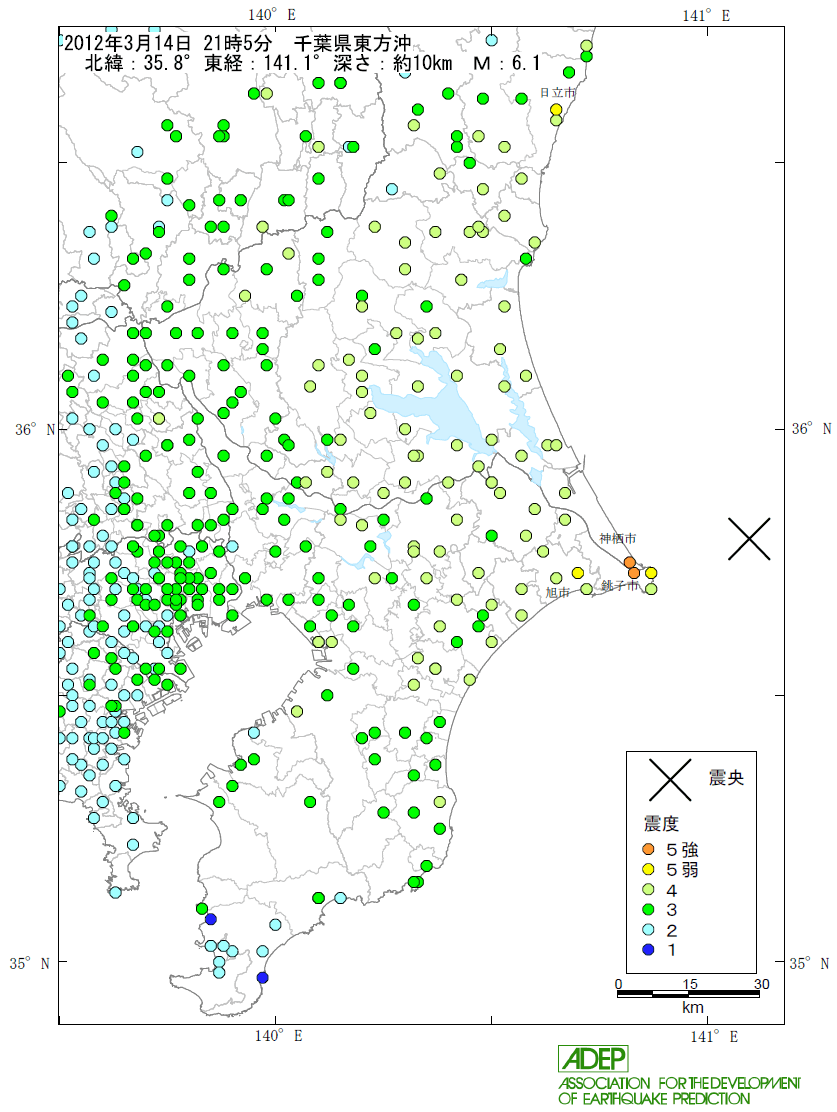
Task: Click the 35° N label on the right edge
Action: [809, 964]
